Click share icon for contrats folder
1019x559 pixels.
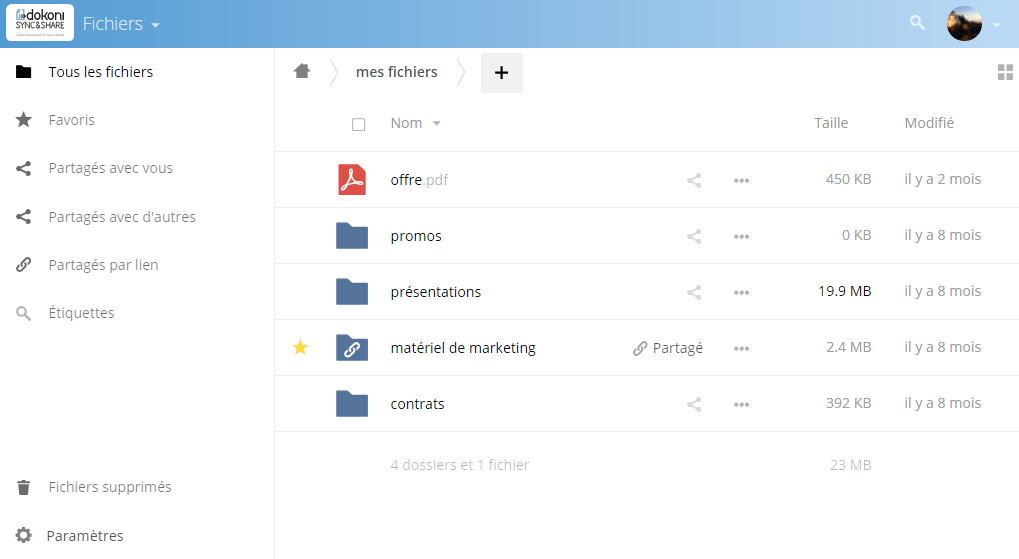click(694, 405)
